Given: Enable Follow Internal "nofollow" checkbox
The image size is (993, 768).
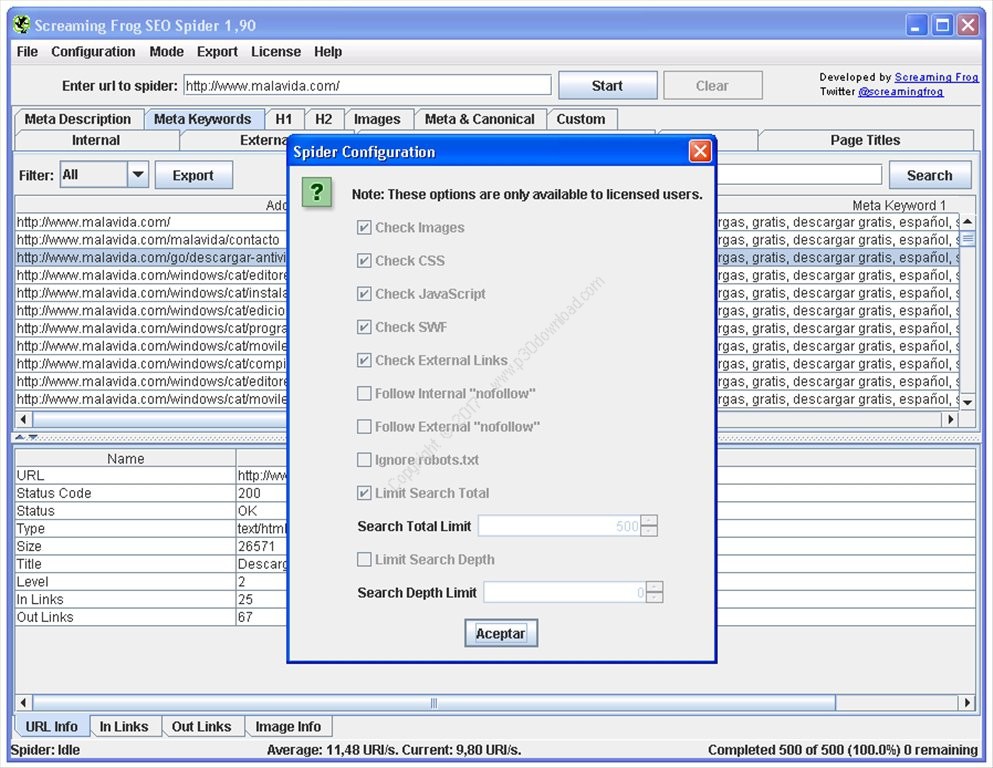Looking at the screenshot, I should click(x=364, y=393).
